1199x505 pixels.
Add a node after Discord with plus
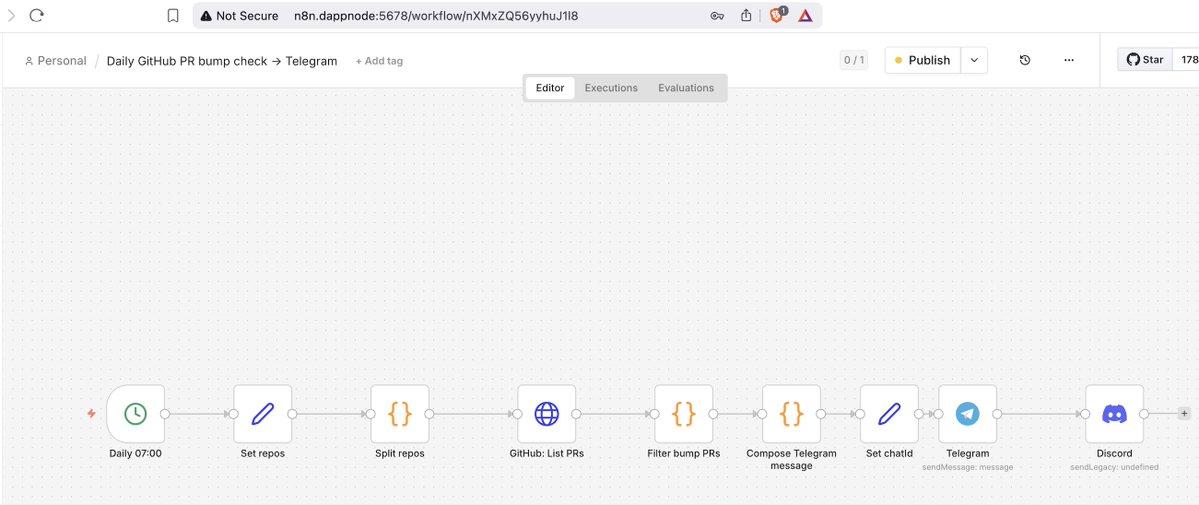tap(1184, 413)
